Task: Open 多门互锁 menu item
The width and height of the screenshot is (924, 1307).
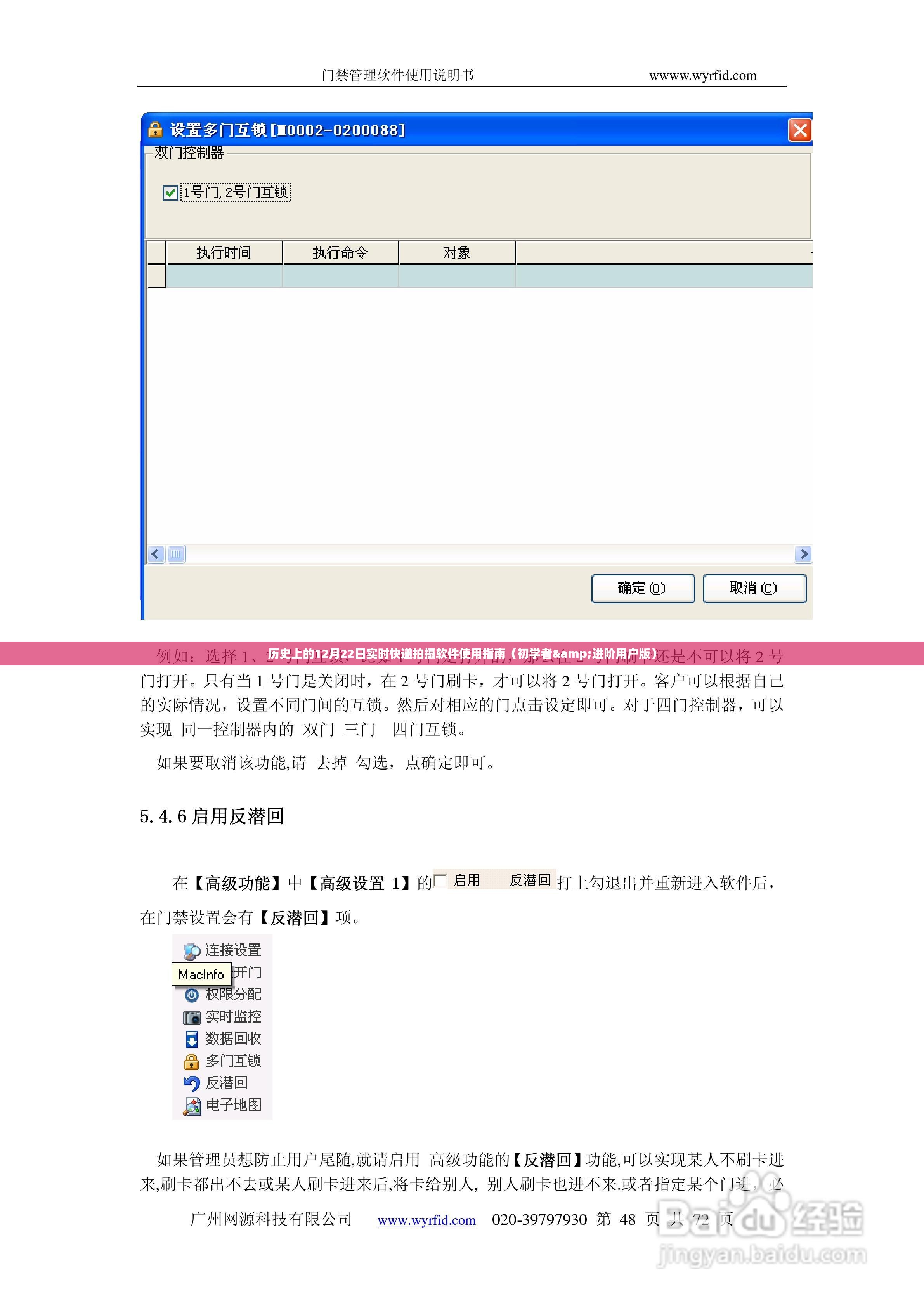Action: (x=233, y=1061)
